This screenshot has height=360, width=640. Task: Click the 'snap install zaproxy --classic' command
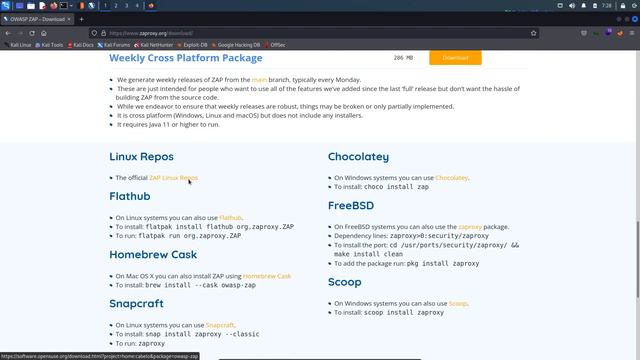click(x=202, y=334)
